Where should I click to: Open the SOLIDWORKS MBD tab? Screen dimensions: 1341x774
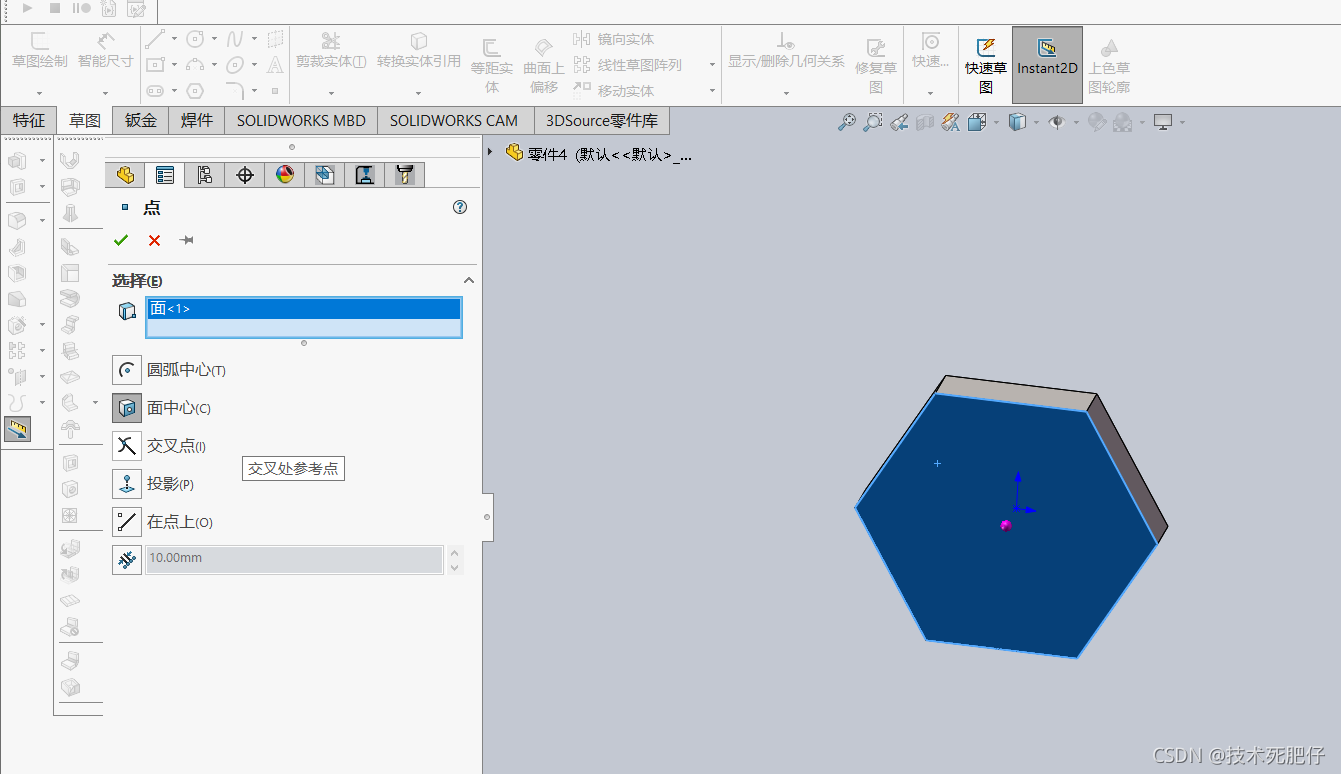tap(301, 120)
